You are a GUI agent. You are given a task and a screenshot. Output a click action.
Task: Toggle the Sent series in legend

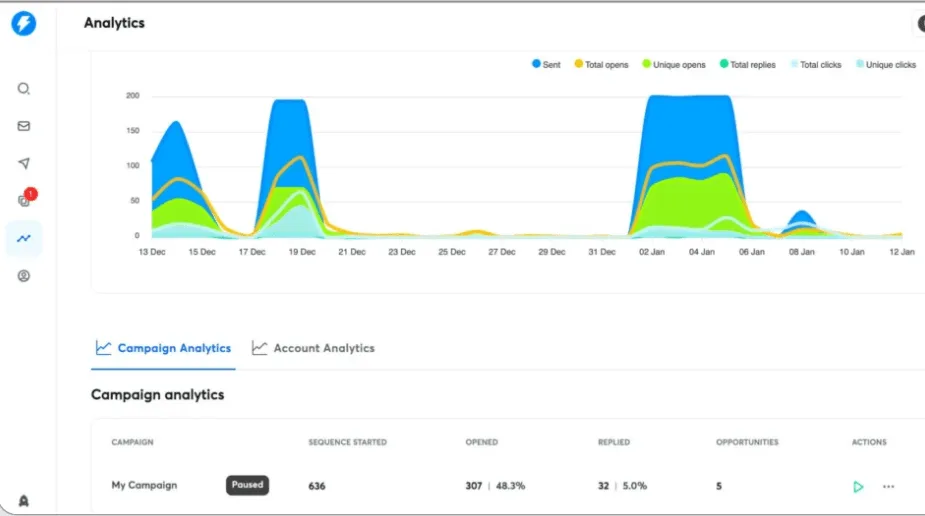tap(546, 65)
